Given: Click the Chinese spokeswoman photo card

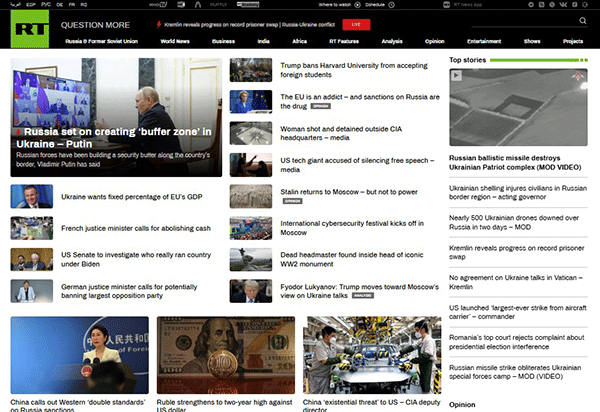Looking at the screenshot, I should click(x=80, y=355).
